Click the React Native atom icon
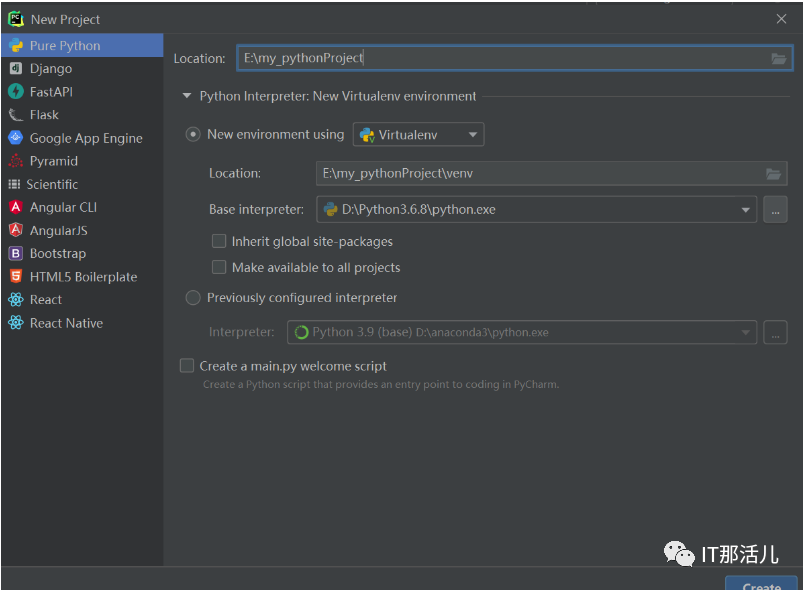Screen dimensions: 805x590 tap(16, 322)
